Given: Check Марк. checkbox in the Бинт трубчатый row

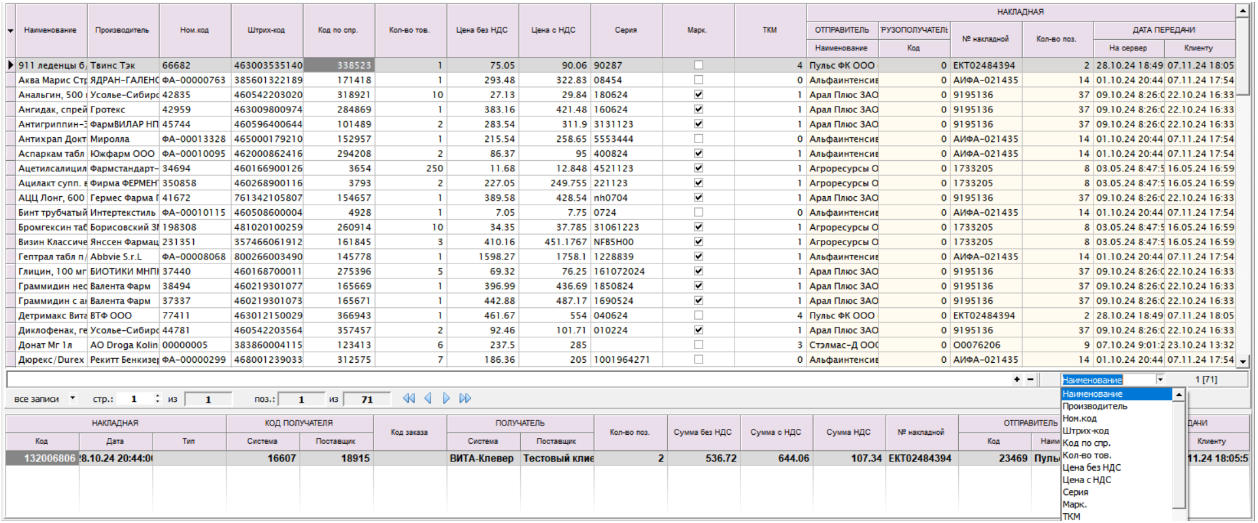Looking at the screenshot, I should (x=699, y=212).
